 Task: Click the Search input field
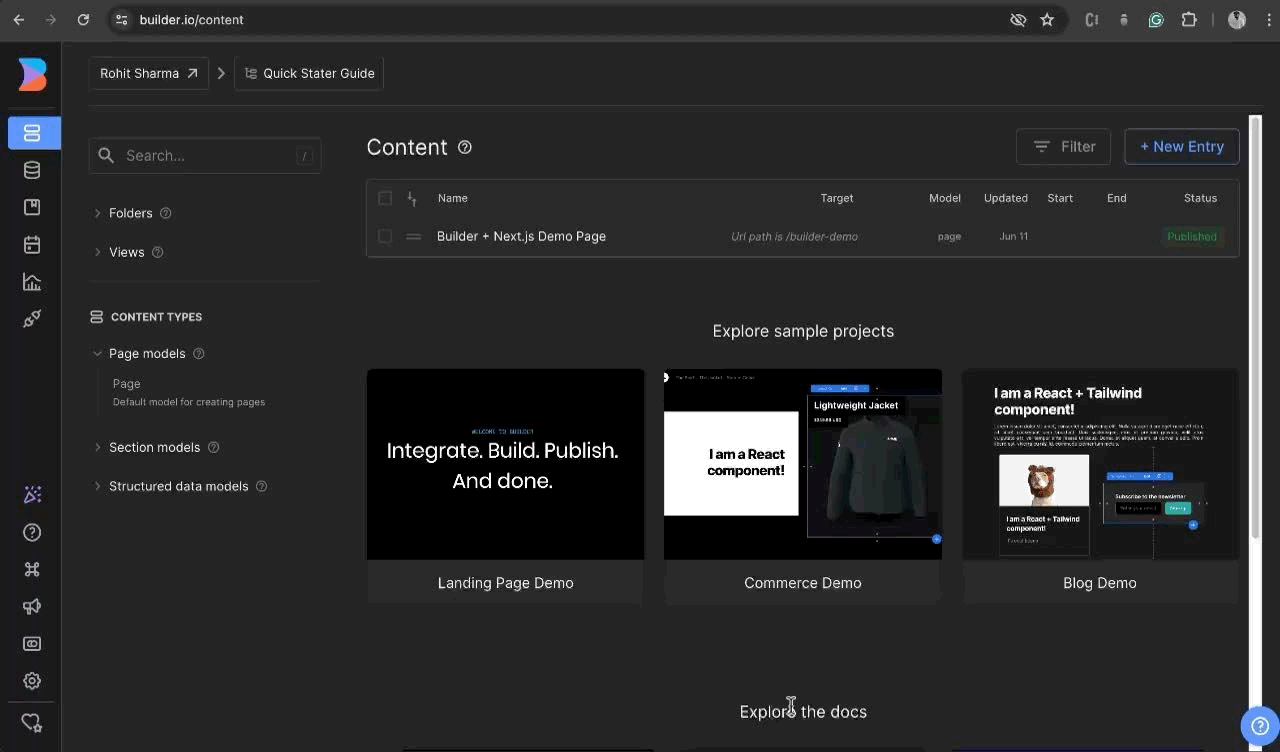click(x=205, y=156)
